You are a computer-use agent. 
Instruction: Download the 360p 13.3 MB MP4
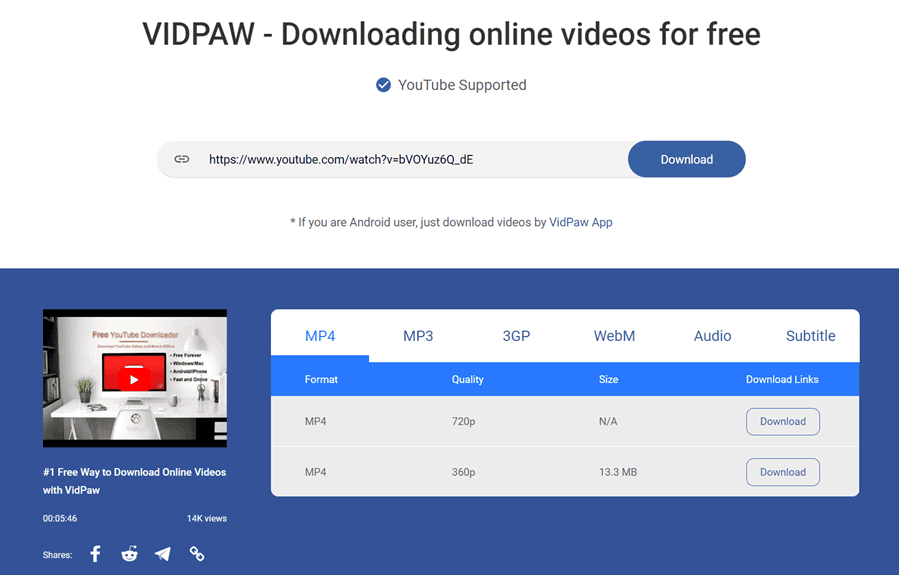(783, 472)
